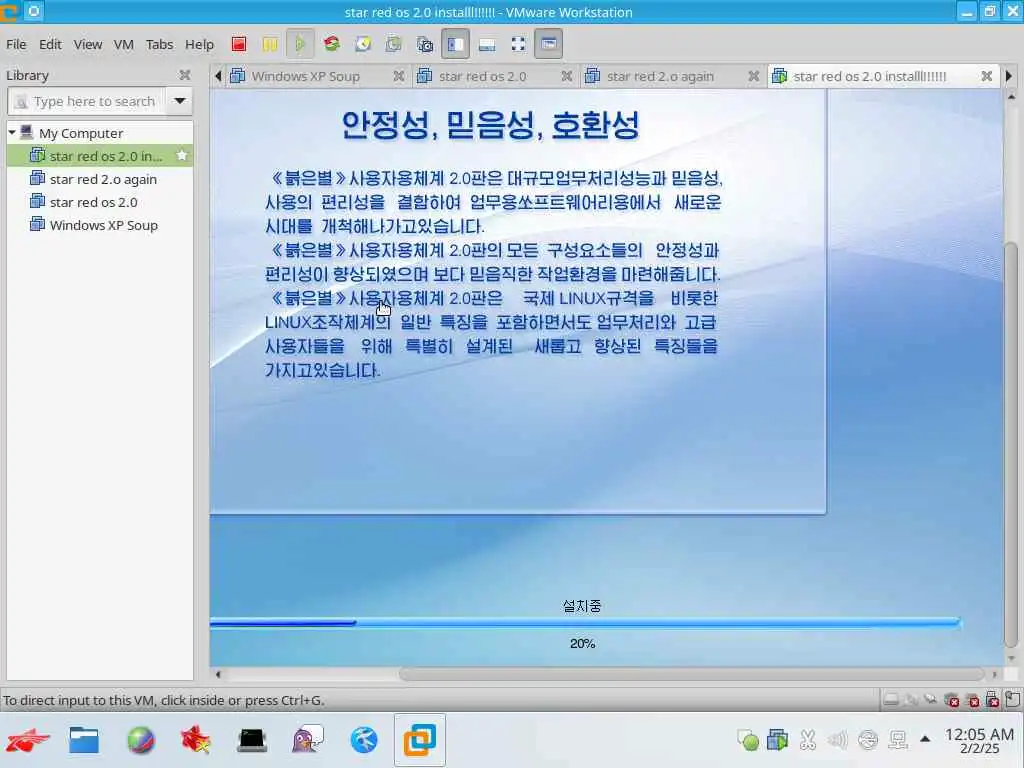Viewport: 1024px width, 768px height.
Task: Open the View menu
Action: point(88,44)
